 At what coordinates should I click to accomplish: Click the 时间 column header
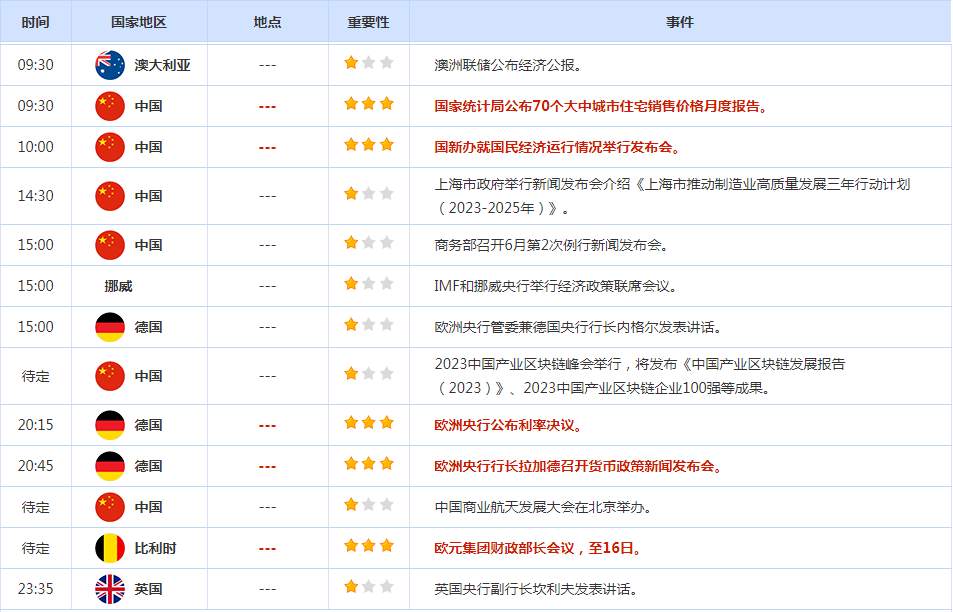tap(36, 21)
